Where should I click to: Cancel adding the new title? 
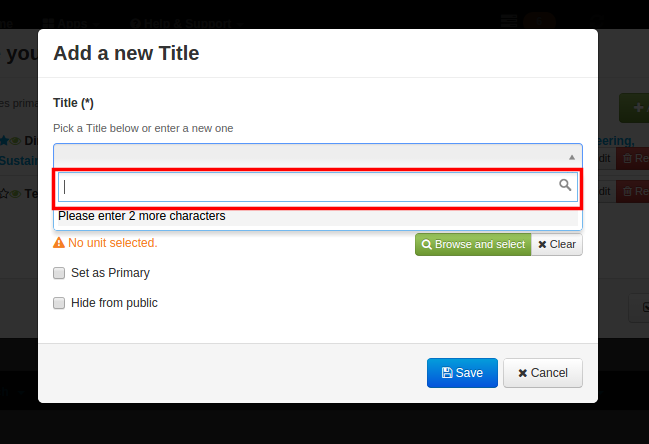click(543, 373)
